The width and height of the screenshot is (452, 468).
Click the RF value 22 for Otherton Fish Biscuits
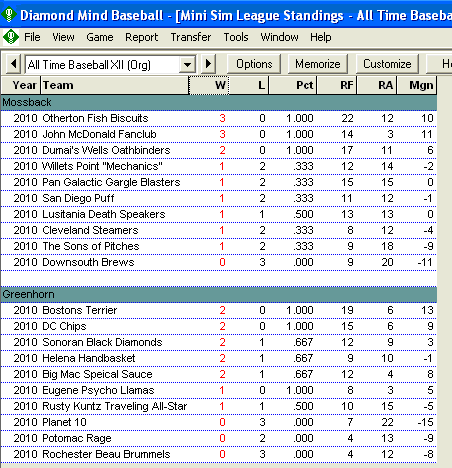click(347, 118)
